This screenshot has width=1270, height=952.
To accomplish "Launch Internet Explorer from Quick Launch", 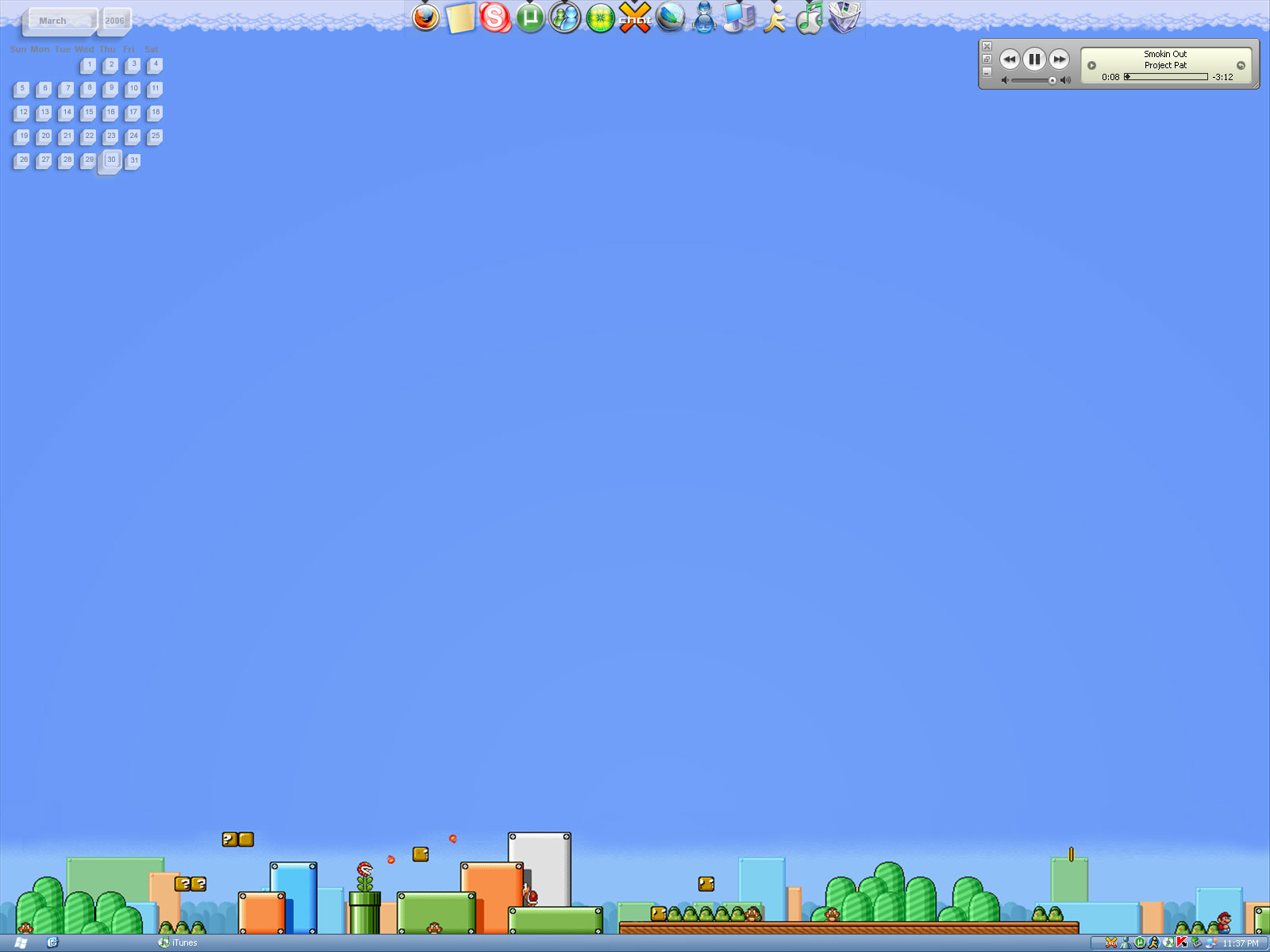I will [x=52, y=943].
